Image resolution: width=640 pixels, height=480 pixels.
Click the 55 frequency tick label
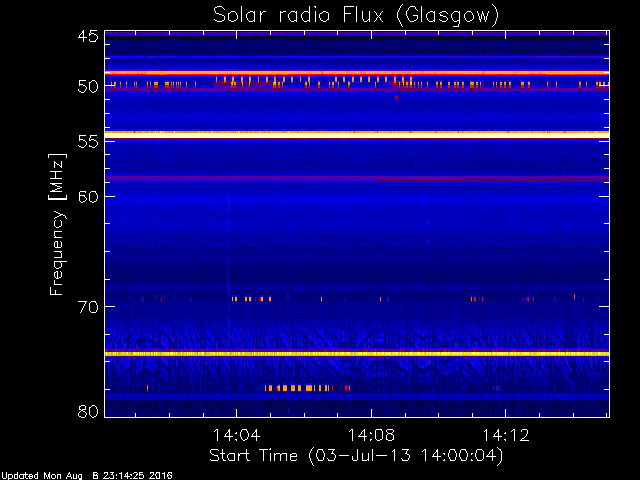pos(88,142)
